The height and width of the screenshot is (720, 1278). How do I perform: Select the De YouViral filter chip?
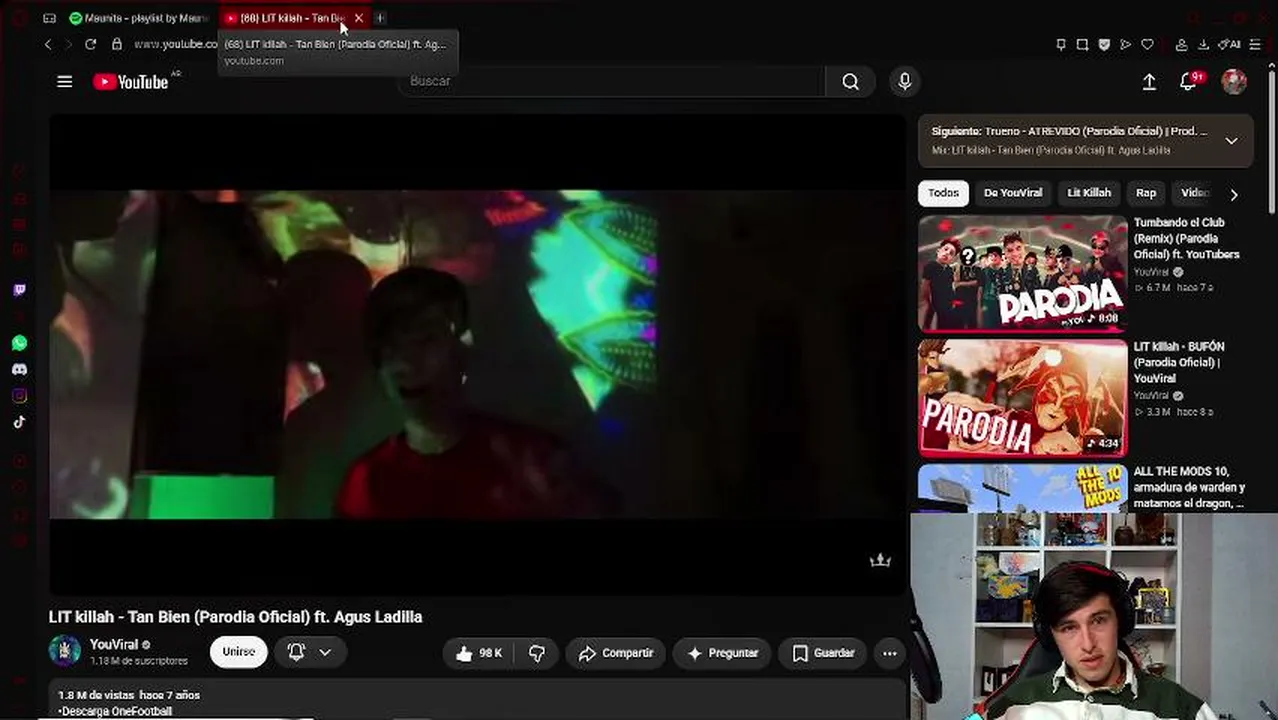point(1012,193)
